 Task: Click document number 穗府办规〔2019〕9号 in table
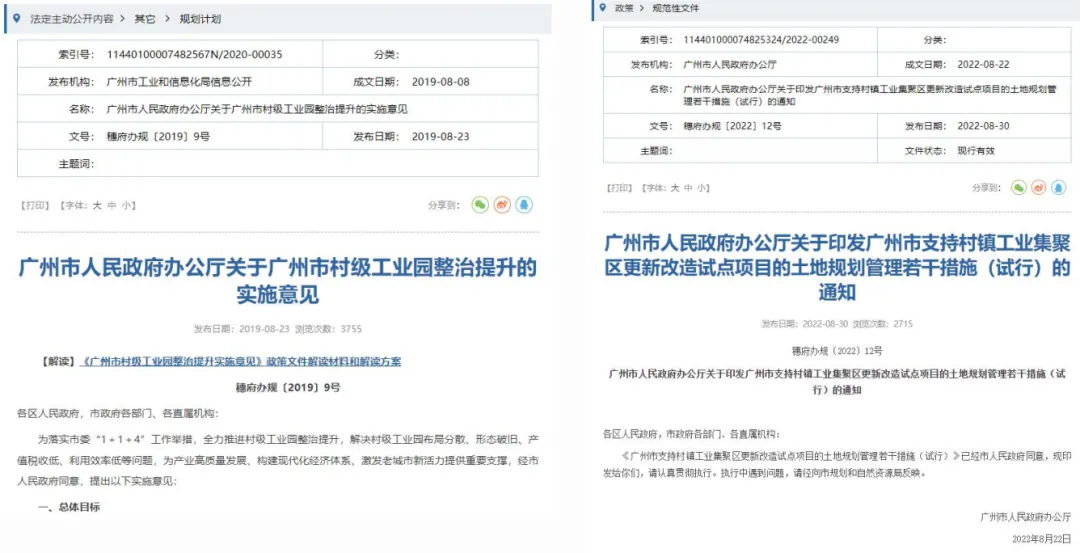[159, 136]
